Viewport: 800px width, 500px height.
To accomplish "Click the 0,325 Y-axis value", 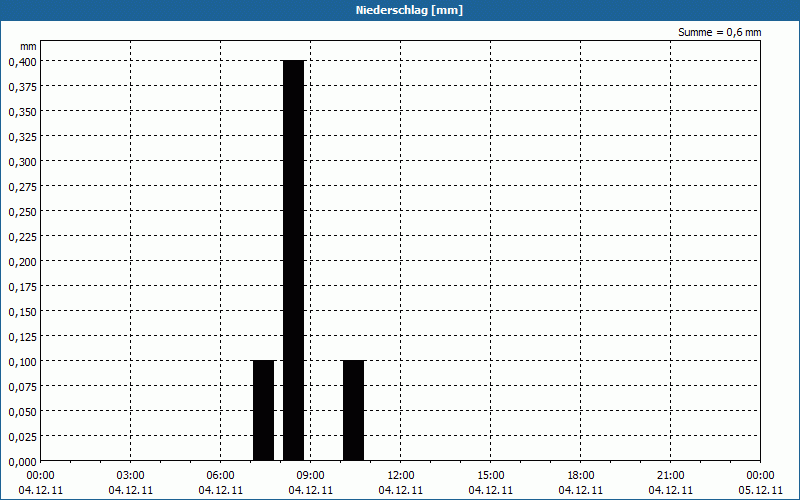I will [x=22, y=137].
